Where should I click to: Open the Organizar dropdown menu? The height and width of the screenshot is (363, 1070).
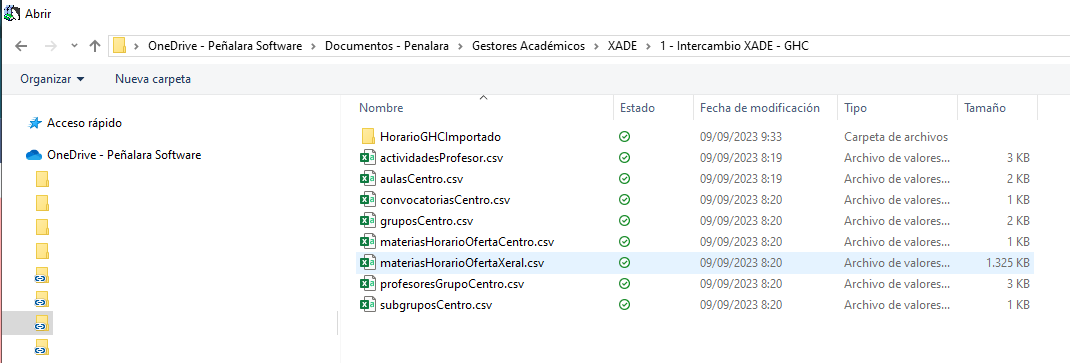(53, 79)
